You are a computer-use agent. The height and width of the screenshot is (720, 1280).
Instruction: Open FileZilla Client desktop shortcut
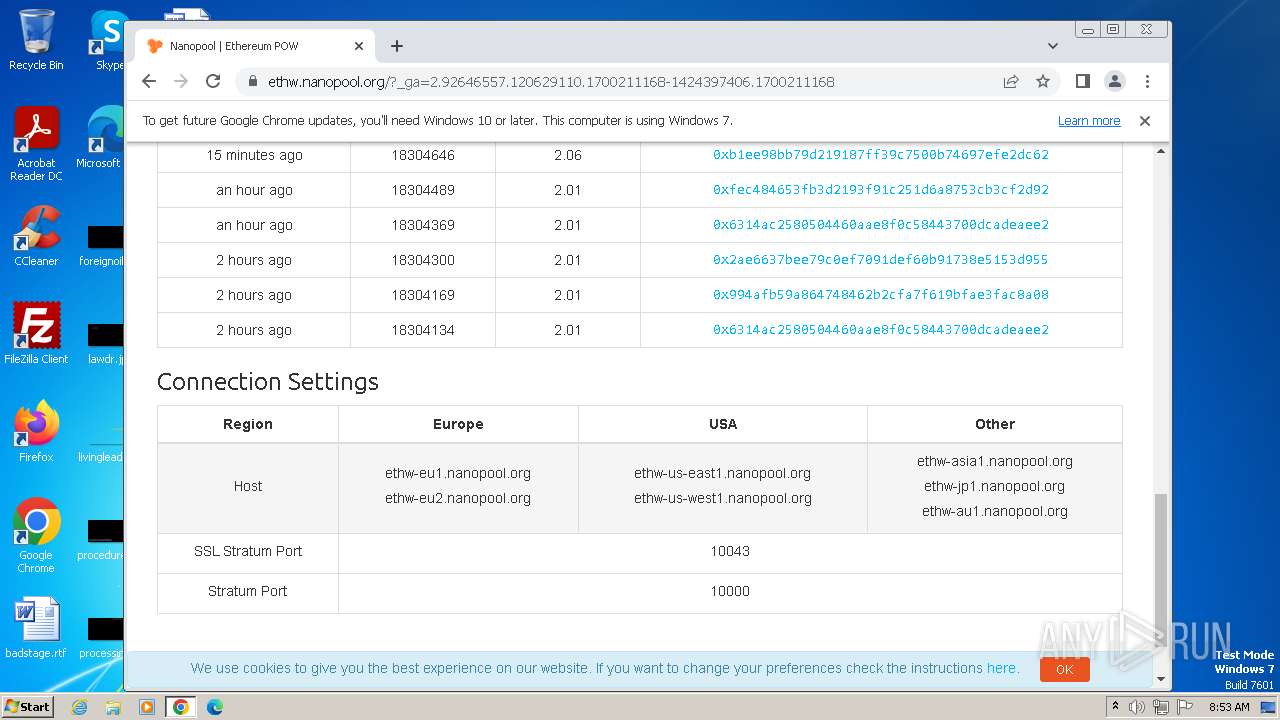36,333
